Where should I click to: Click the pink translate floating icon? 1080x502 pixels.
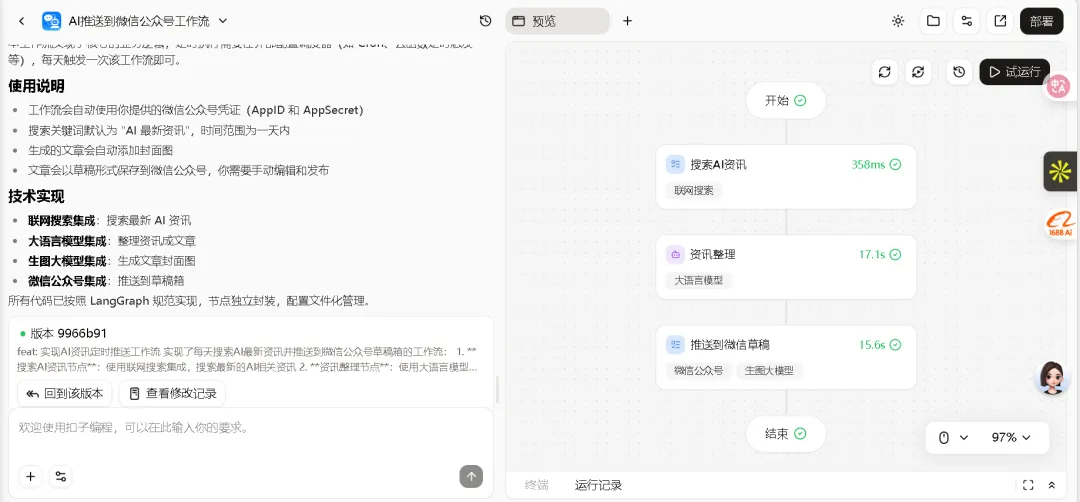pyautogui.click(x=1058, y=86)
